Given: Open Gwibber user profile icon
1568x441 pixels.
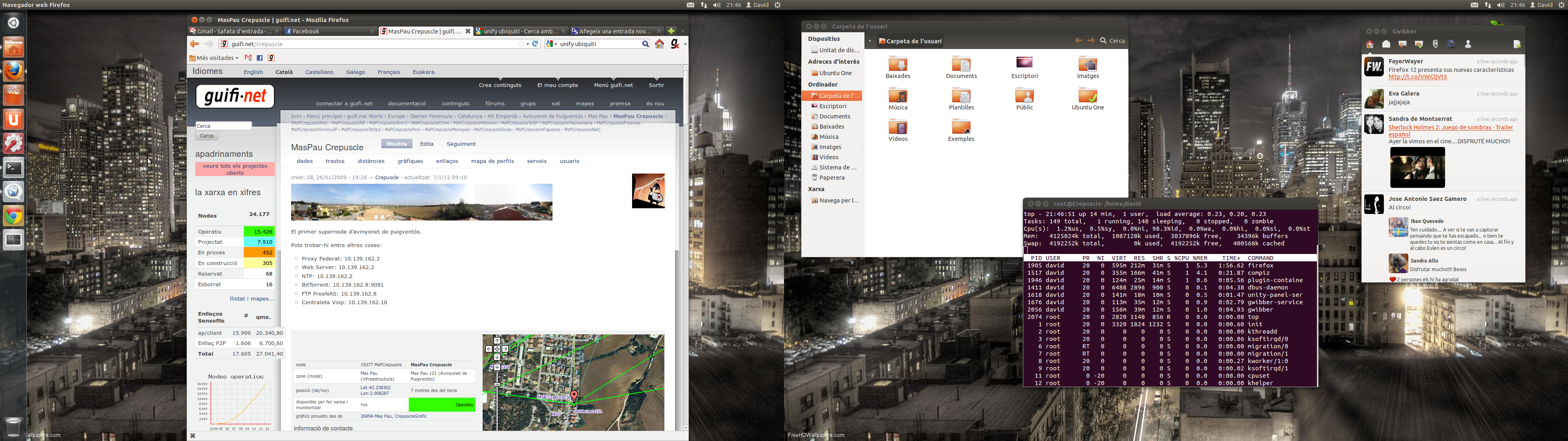Looking at the screenshot, I should [x=1468, y=45].
